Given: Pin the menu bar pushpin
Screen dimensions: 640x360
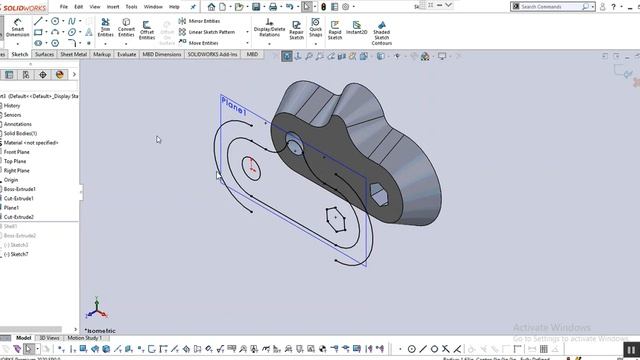Looking at the screenshot, I should [x=193, y=7].
